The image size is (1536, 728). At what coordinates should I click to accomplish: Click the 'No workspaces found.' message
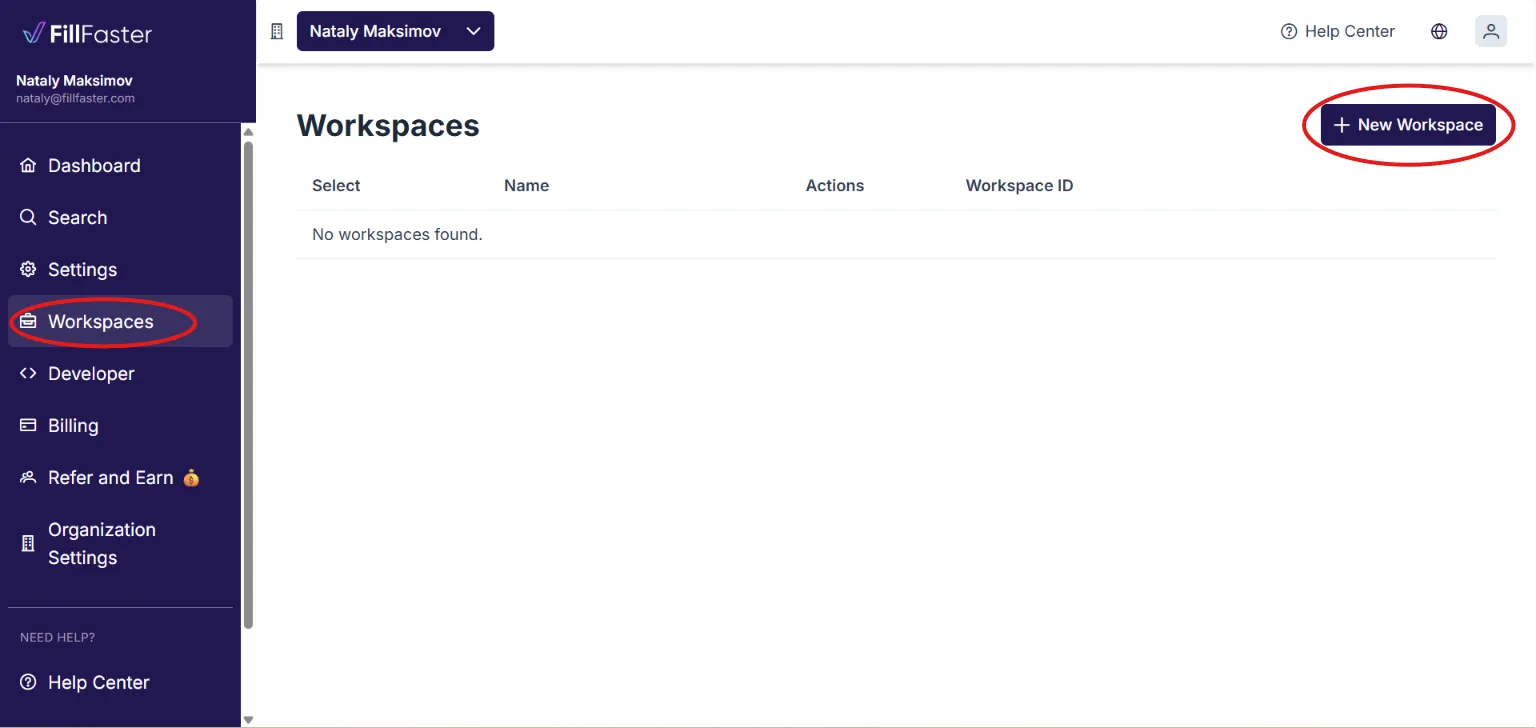[x=397, y=235]
